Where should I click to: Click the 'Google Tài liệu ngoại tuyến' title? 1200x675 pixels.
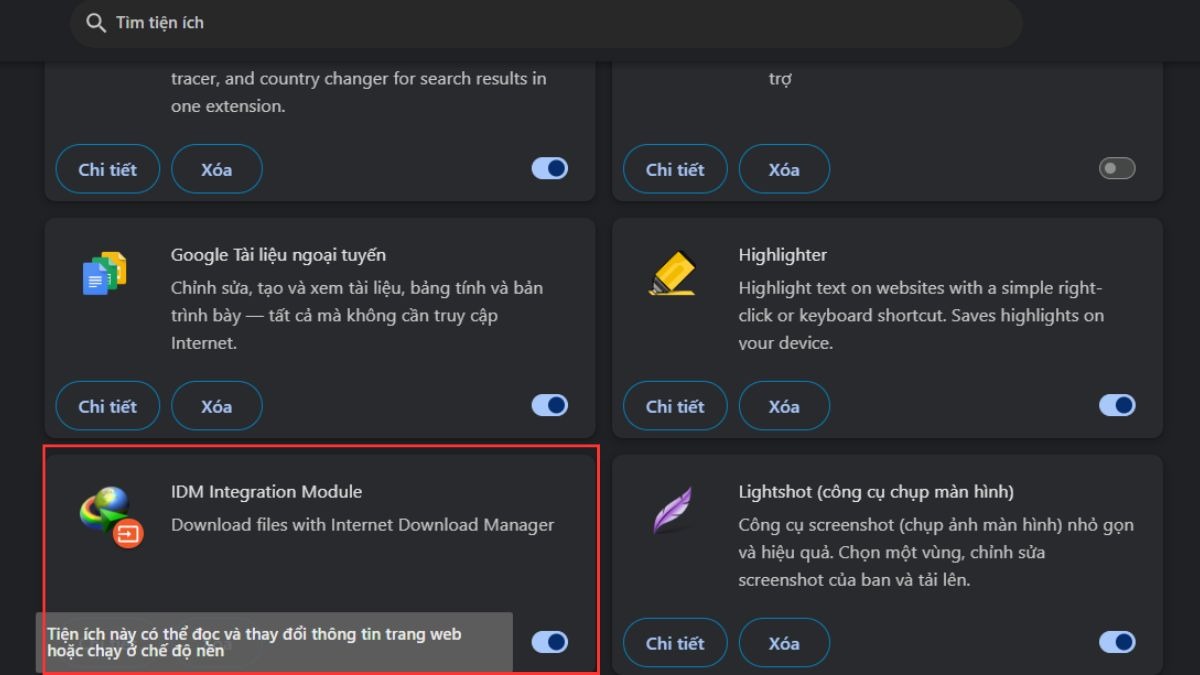pos(279,255)
